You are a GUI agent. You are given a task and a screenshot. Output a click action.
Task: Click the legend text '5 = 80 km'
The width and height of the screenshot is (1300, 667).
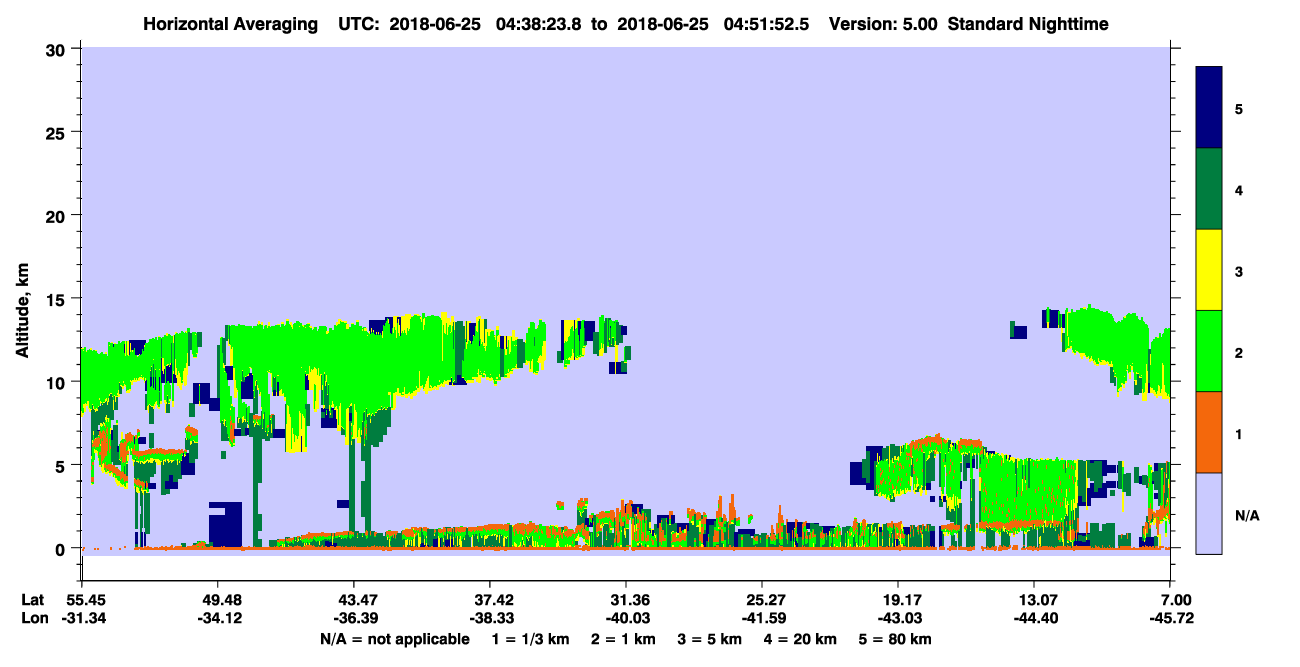896,639
